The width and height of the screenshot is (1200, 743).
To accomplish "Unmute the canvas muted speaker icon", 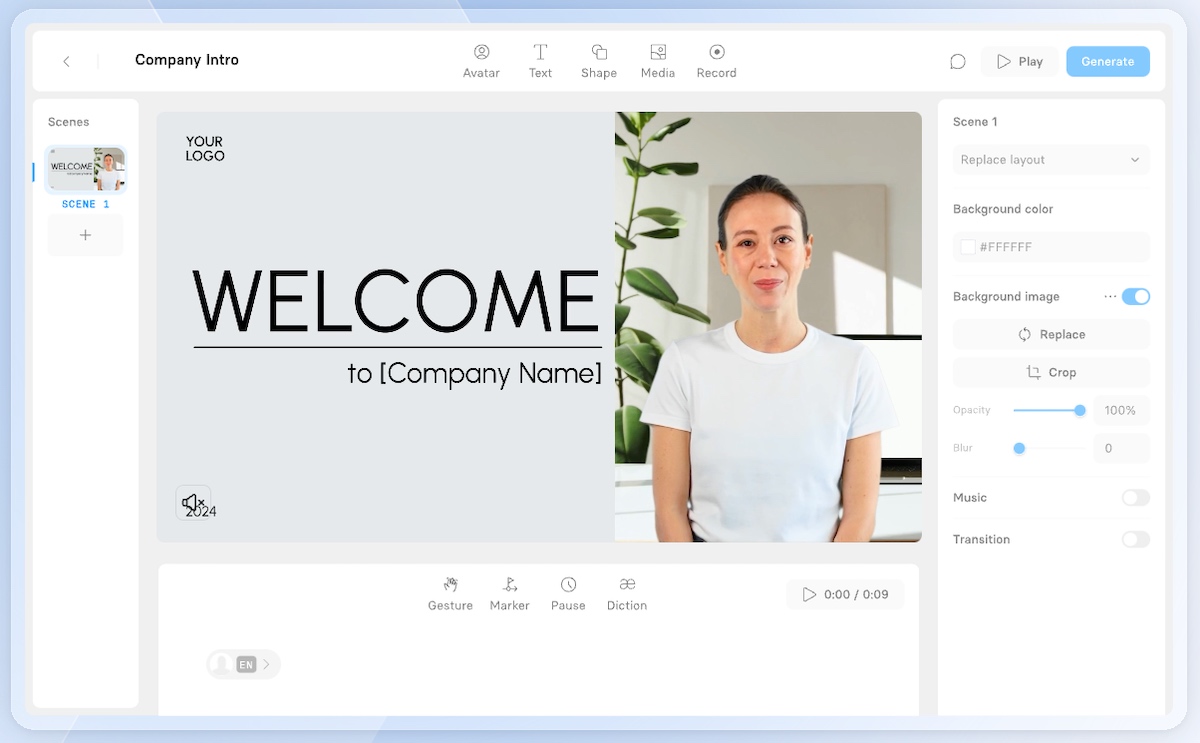I will pos(194,502).
